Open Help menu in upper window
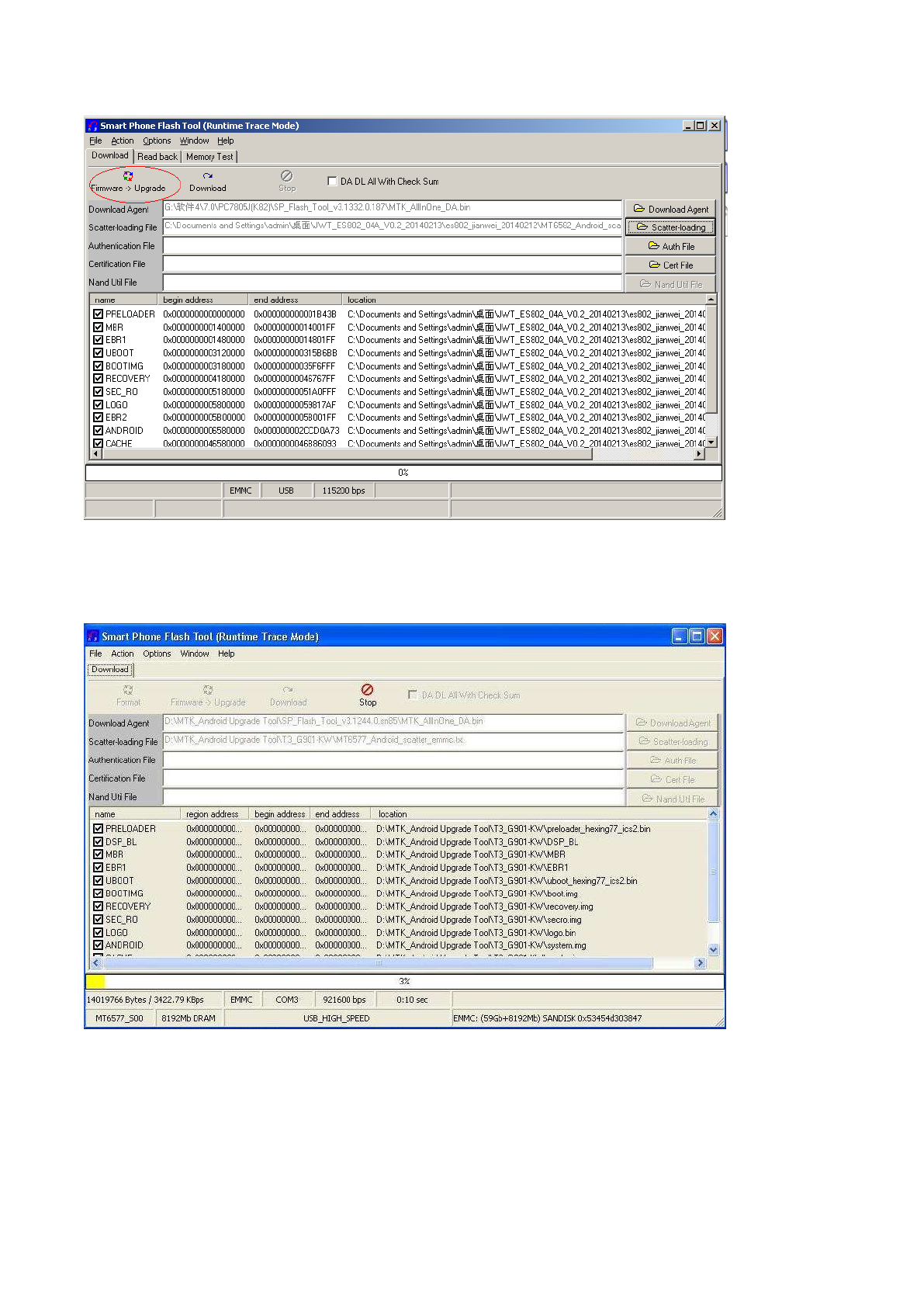 [x=225, y=140]
